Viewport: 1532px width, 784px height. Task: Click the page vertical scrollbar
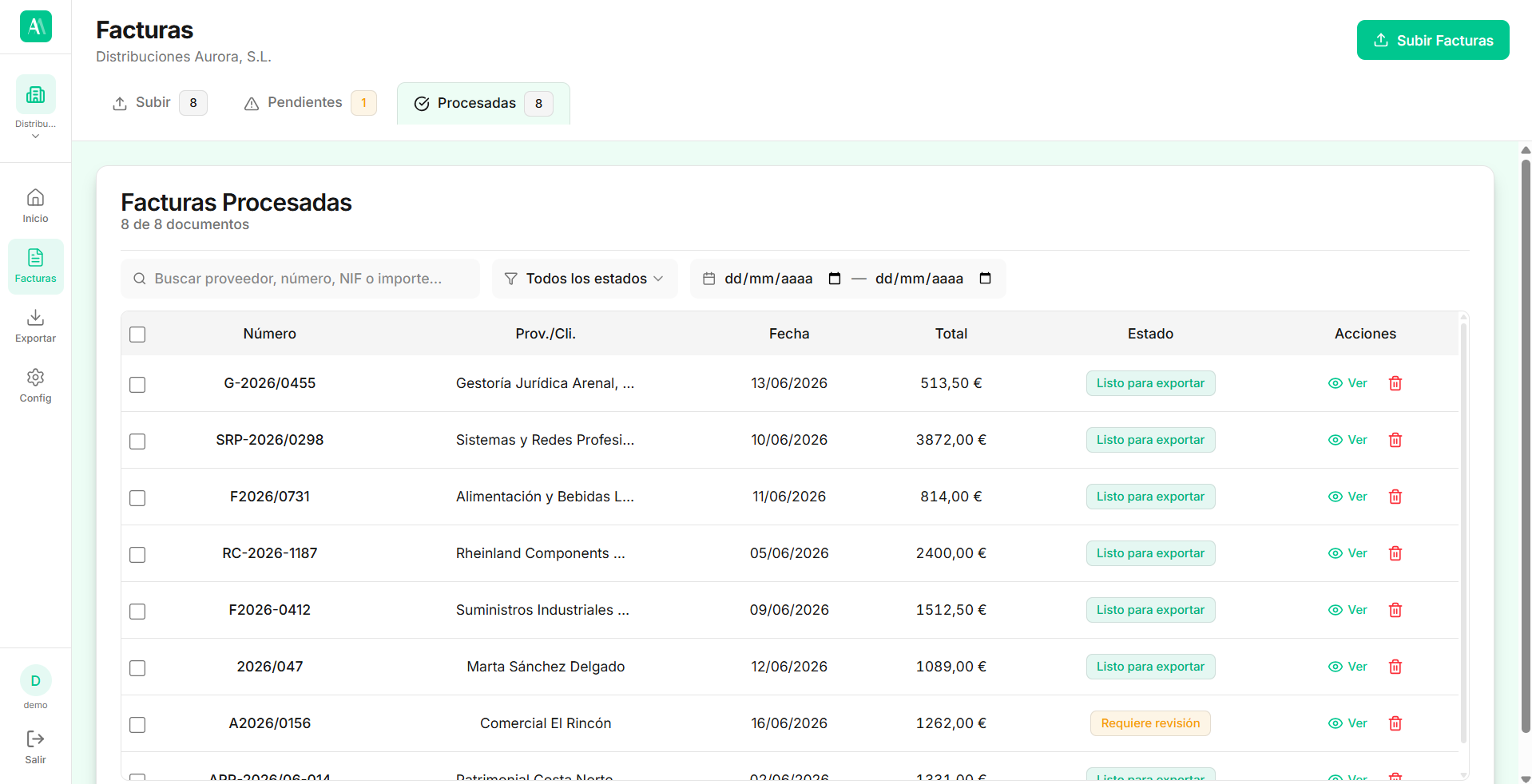[x=1526, y=445]
